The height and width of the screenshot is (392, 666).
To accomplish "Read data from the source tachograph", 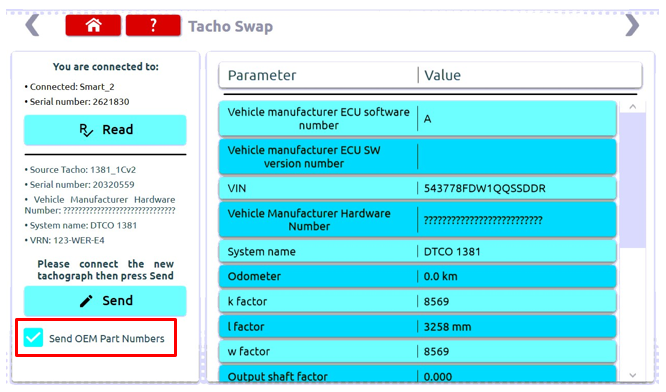I will tap(105, 130).
